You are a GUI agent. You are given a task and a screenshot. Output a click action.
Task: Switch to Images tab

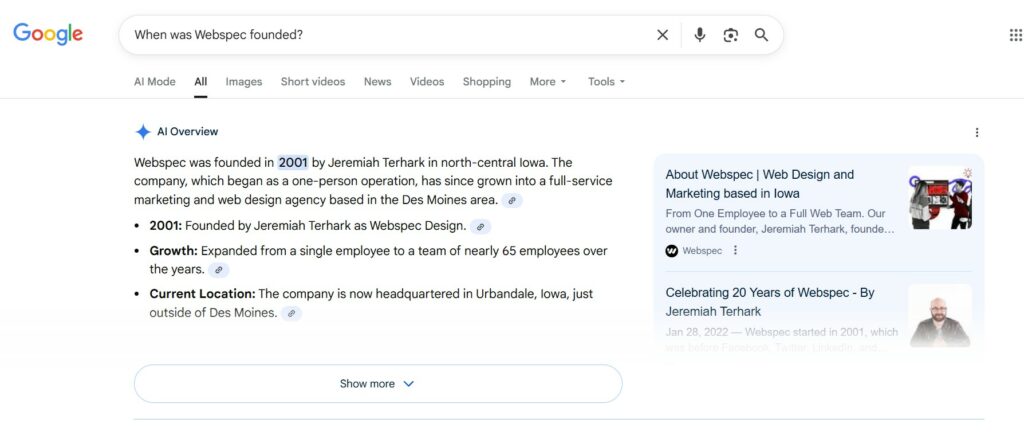point(244,82)
